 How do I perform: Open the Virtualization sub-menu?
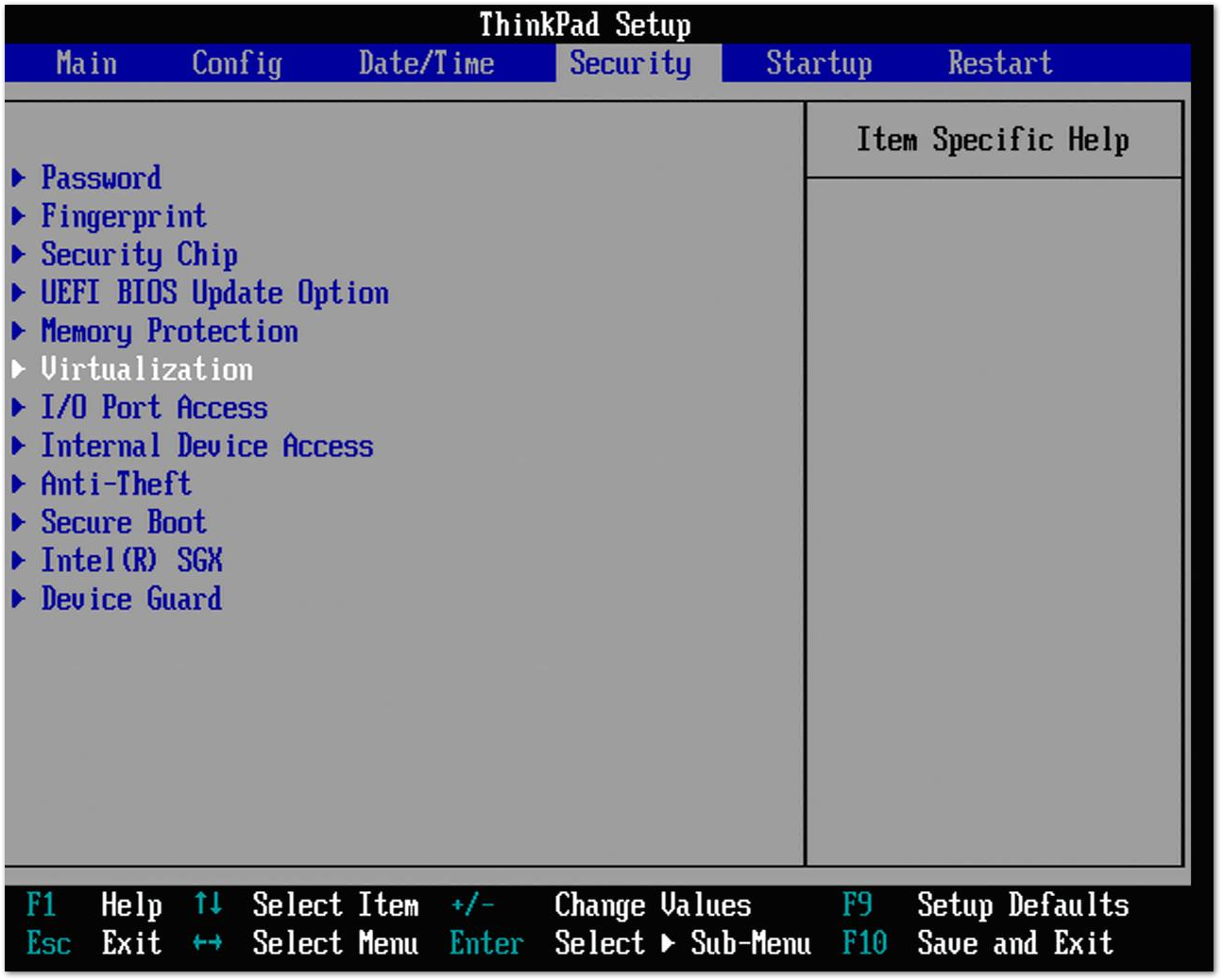pyautogui.click(x=146, y=370)
